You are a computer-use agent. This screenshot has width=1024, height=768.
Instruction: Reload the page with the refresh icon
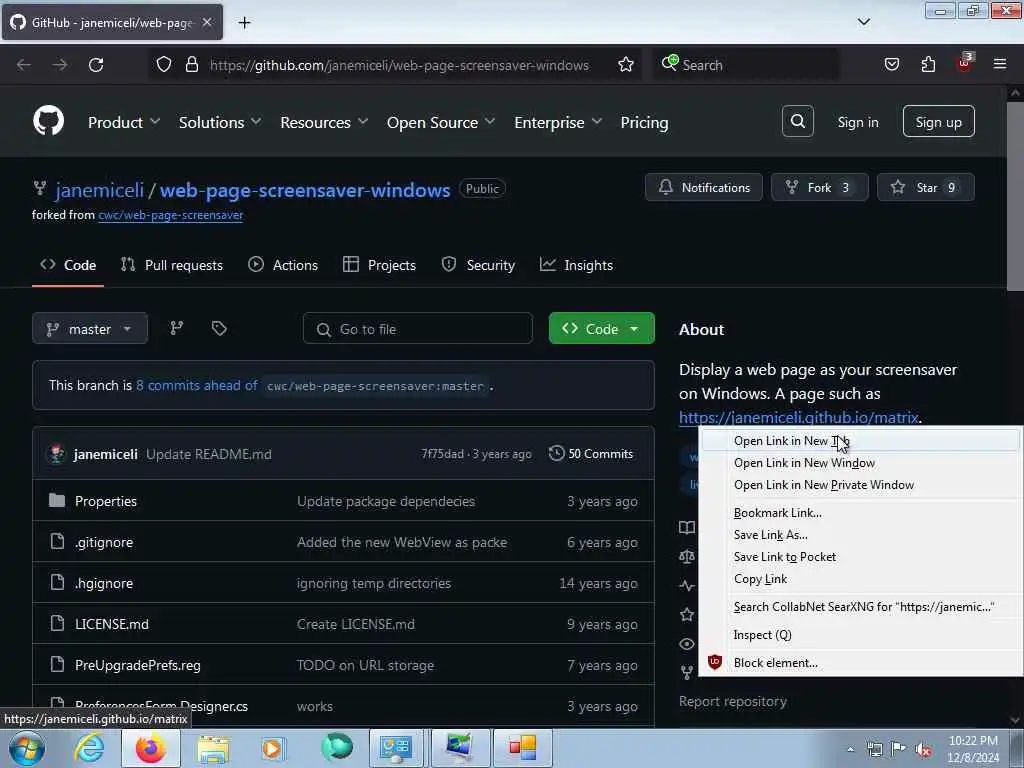pos(96,65)
